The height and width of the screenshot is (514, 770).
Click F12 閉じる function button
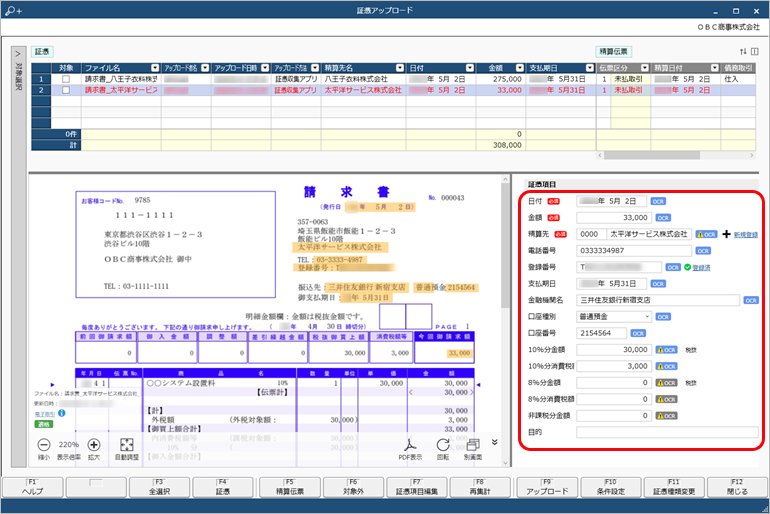pyautogui.click(x=737, y=487)
